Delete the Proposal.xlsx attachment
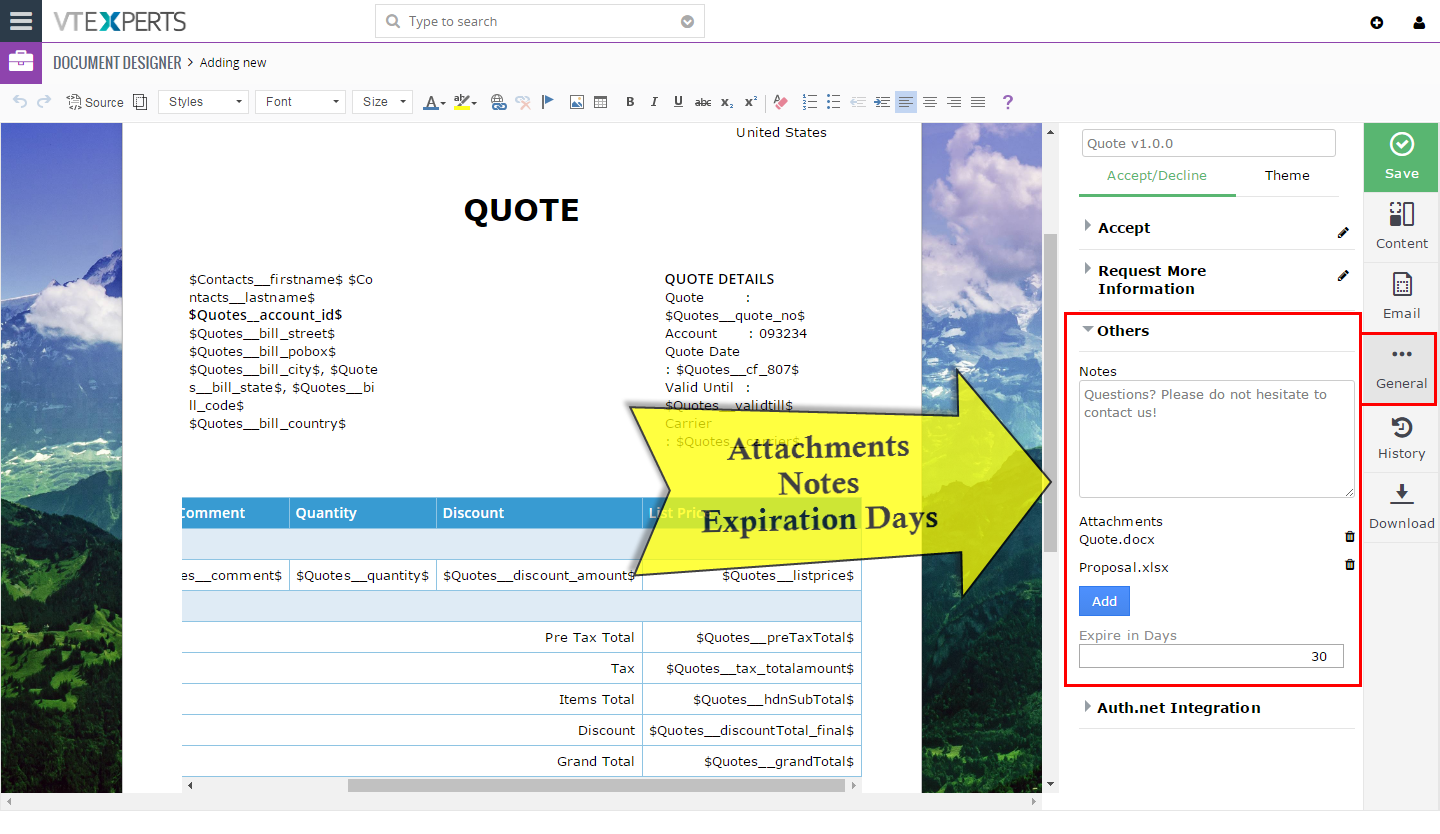Screen dimensions: 1440x834 [1349, 565]
